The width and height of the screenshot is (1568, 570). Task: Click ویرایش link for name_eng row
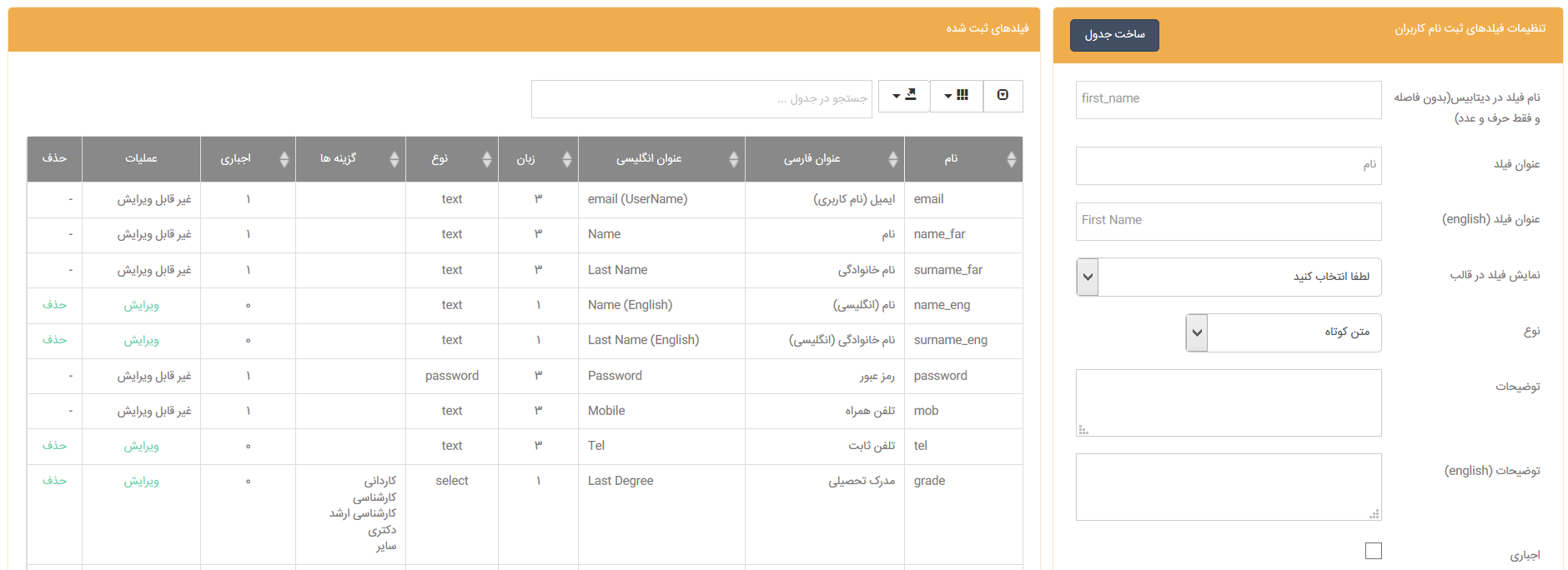pos(141,305)
